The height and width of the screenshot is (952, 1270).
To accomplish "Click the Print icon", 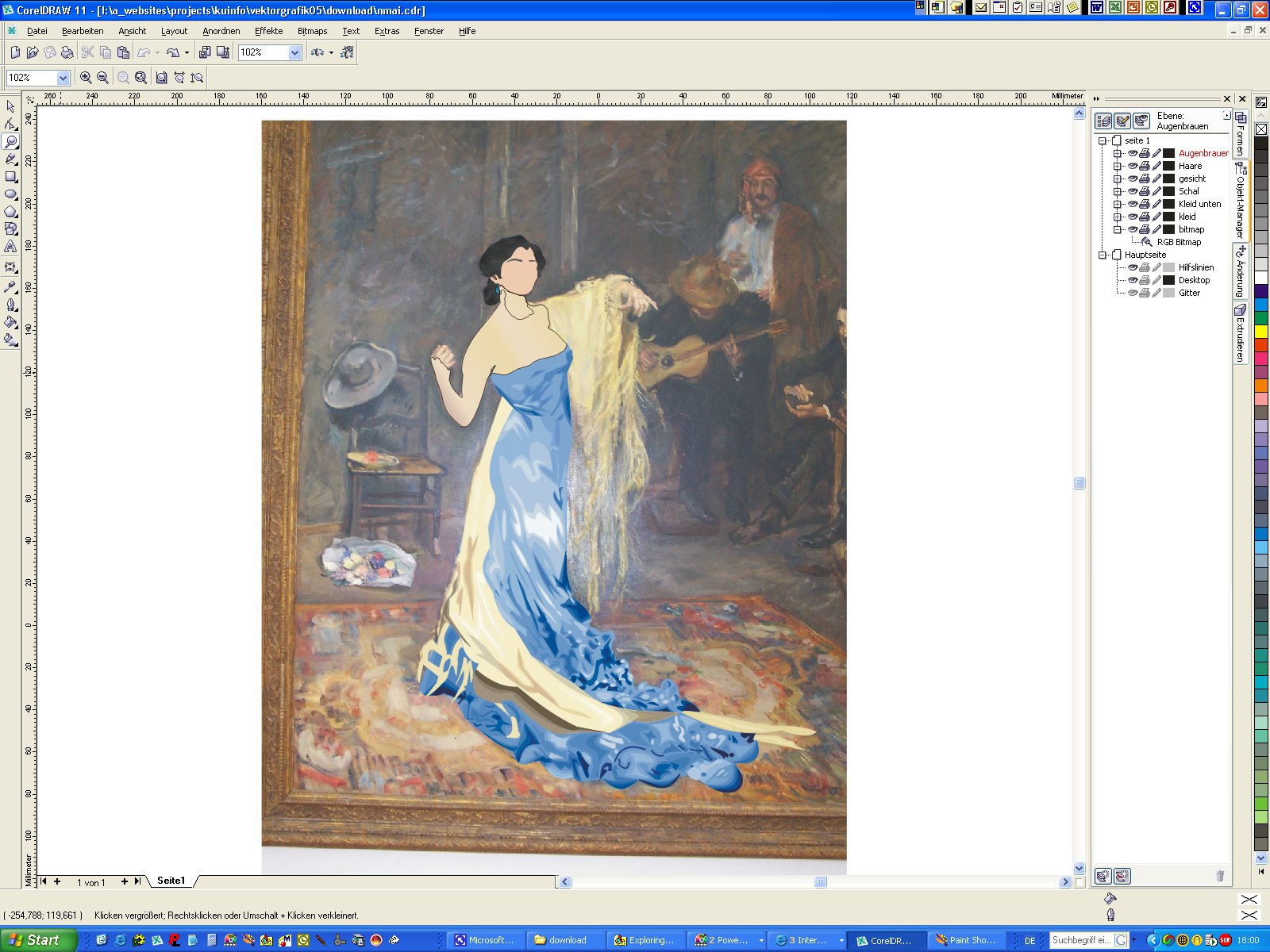I will pyautogui.click(x=67, y=52).
